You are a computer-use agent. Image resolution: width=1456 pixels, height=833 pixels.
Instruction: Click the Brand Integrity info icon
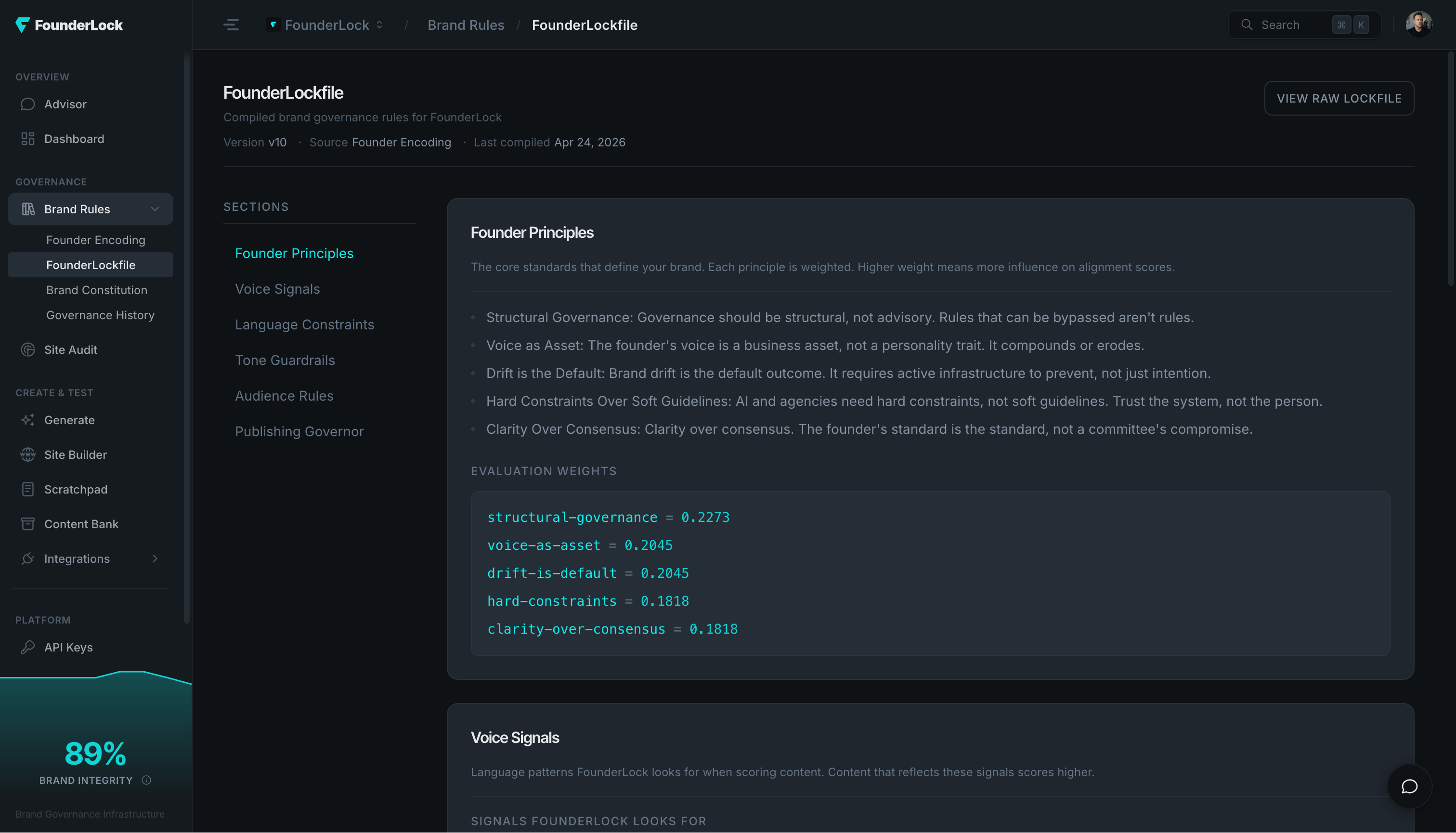click(x=146, y=781)
